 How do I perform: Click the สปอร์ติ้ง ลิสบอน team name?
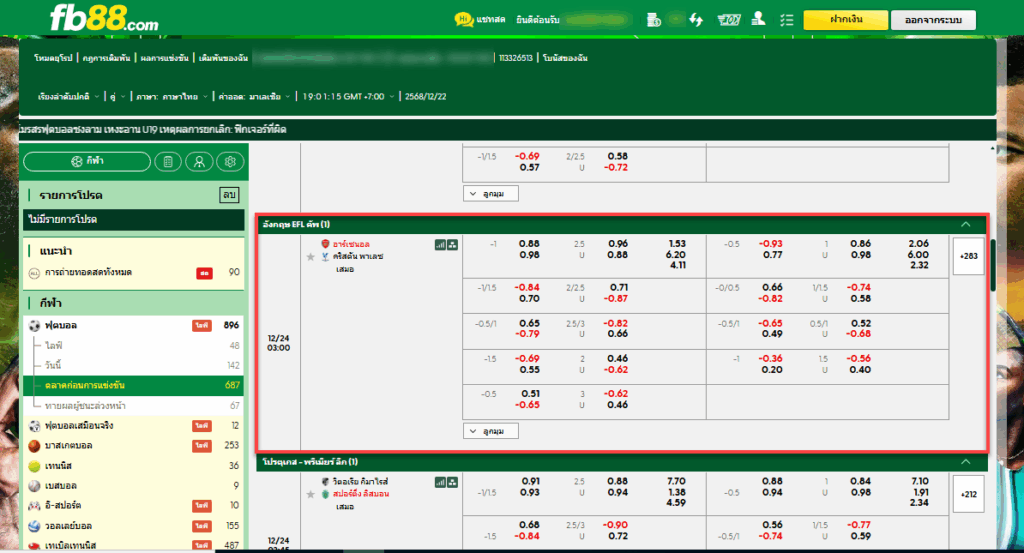[360, 494]
